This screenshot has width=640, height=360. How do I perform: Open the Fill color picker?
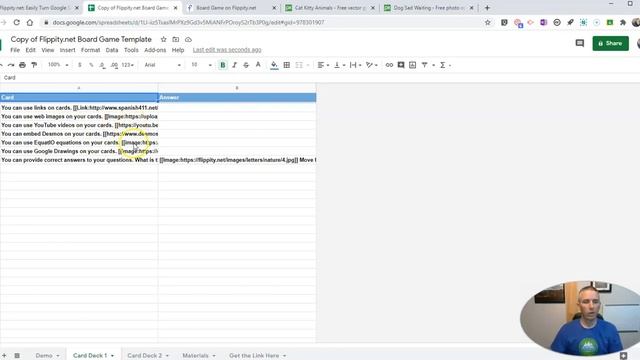coord(274,65)
